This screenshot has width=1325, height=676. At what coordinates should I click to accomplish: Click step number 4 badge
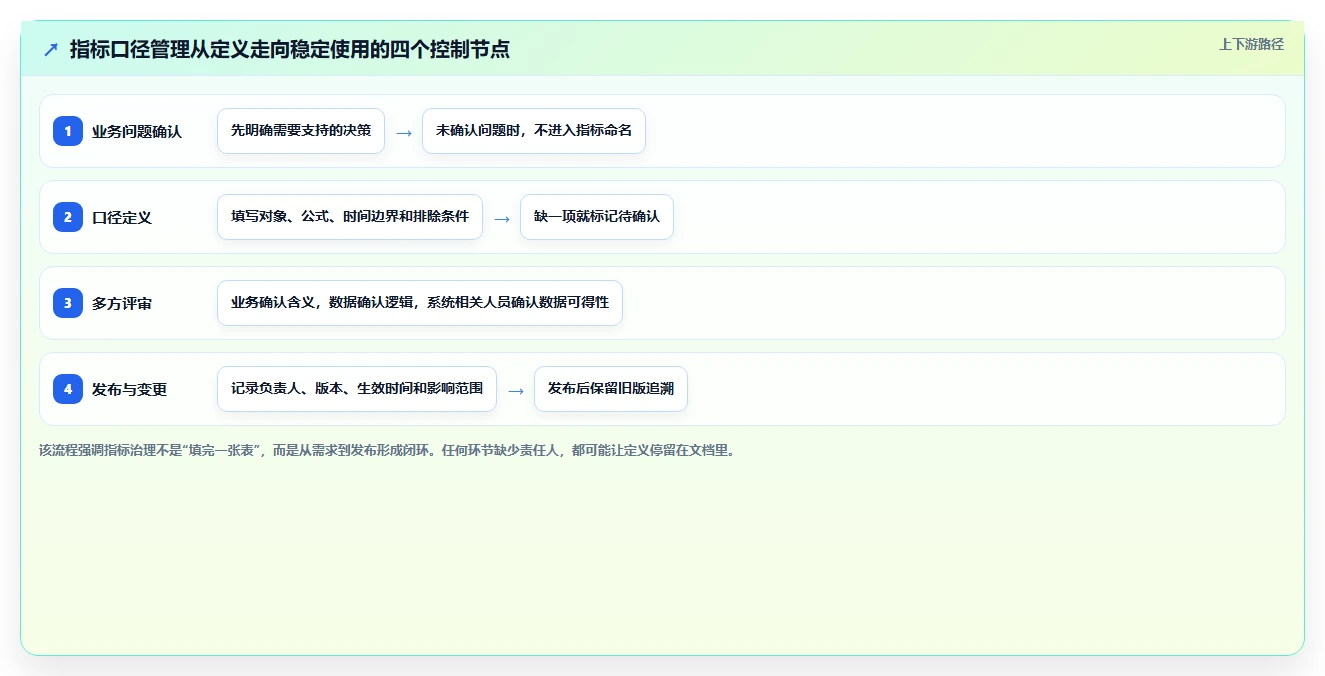(68, 389)
